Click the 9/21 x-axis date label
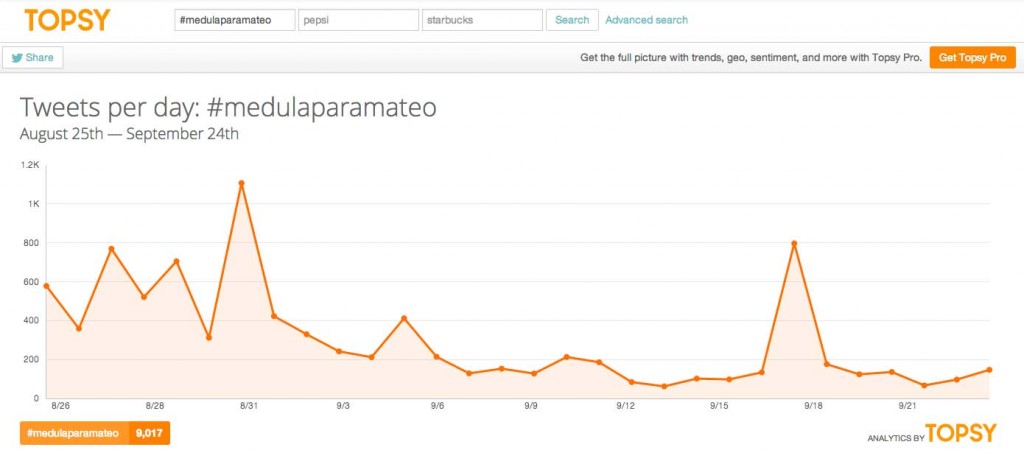The height and width of the screenshot is (464, 1024). 907,406
